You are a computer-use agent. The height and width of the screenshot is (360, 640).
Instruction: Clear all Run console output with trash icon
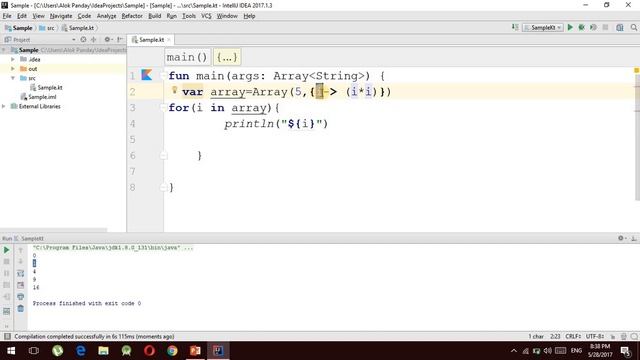20,309
